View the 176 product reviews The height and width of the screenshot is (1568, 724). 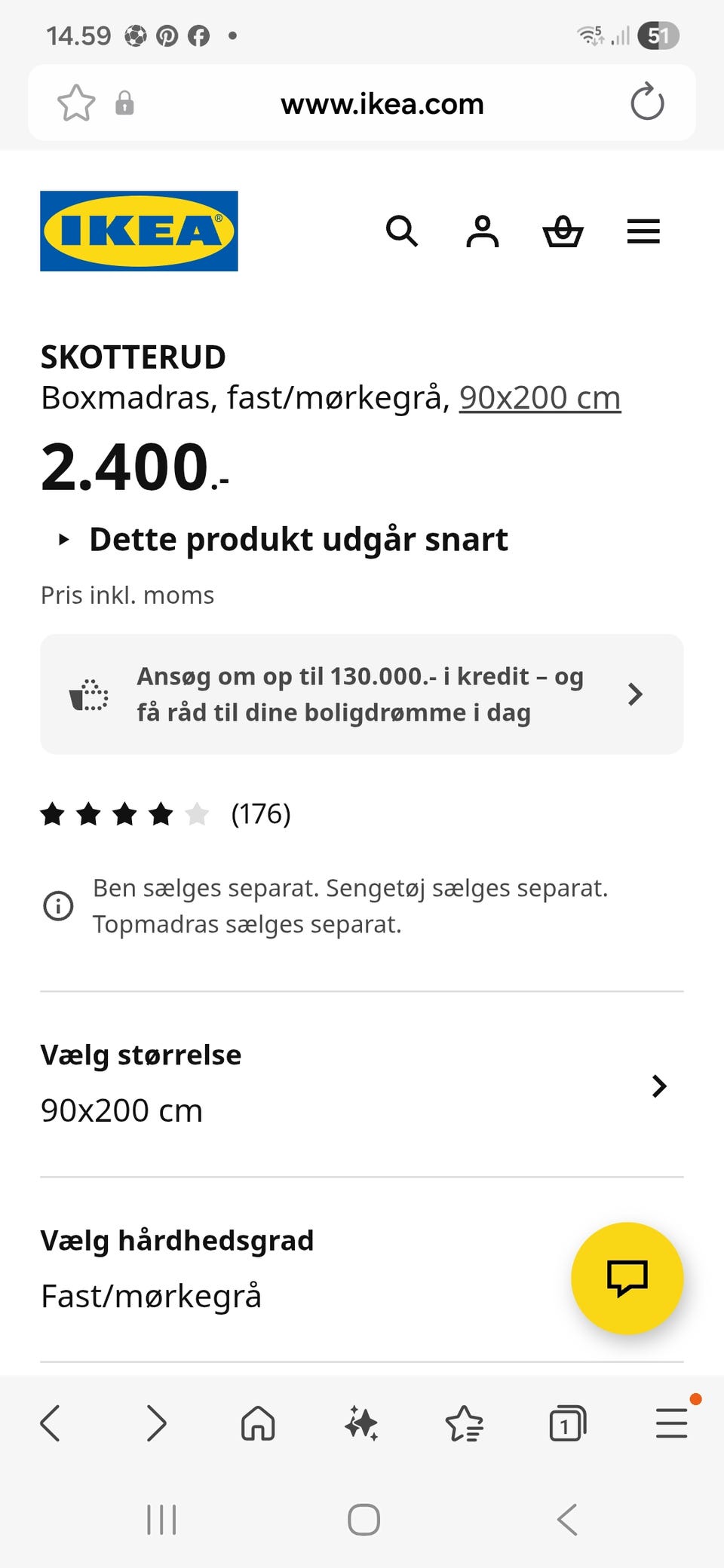click(x=260, y=814)
